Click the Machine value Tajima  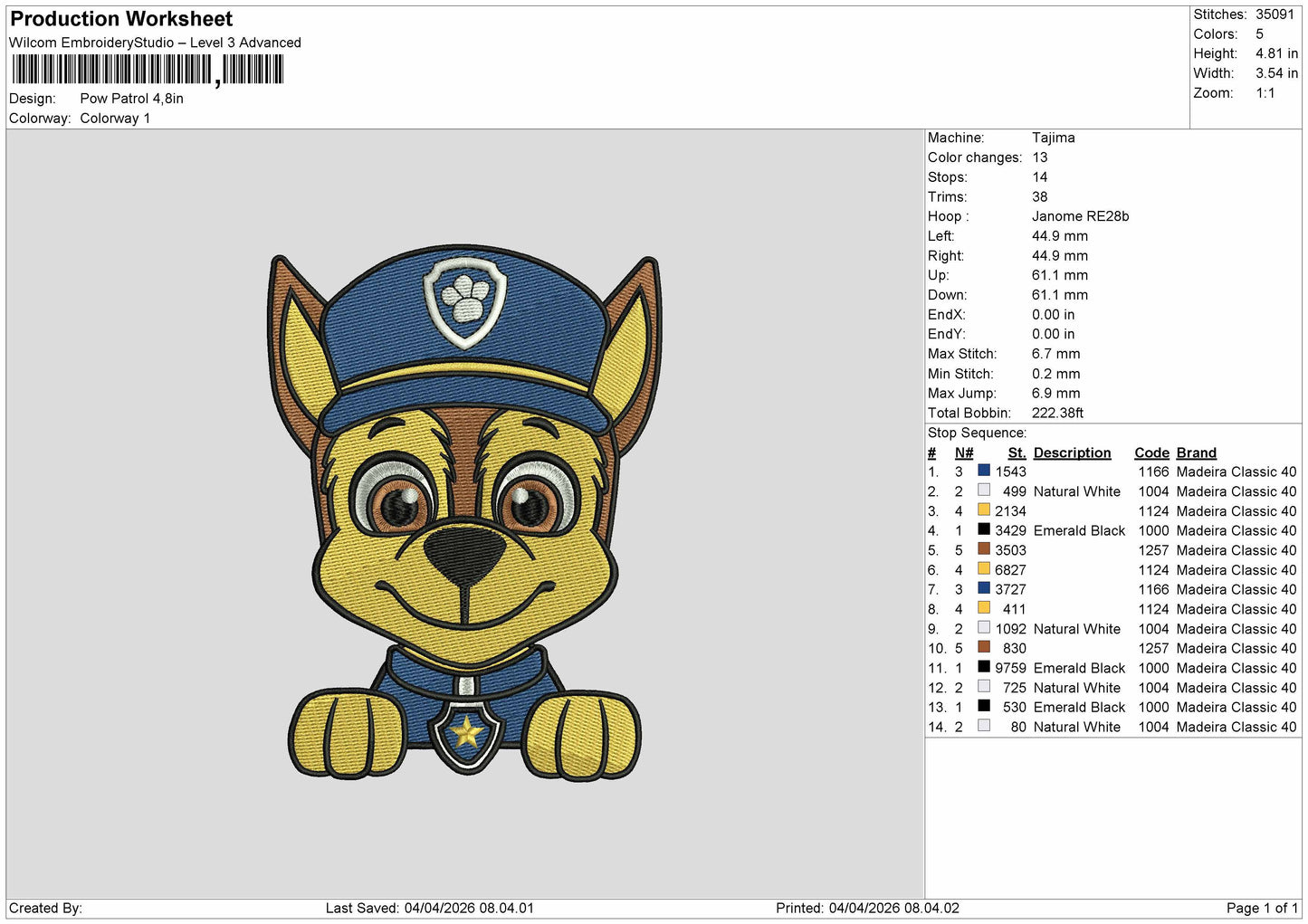tap(1054, 138)
